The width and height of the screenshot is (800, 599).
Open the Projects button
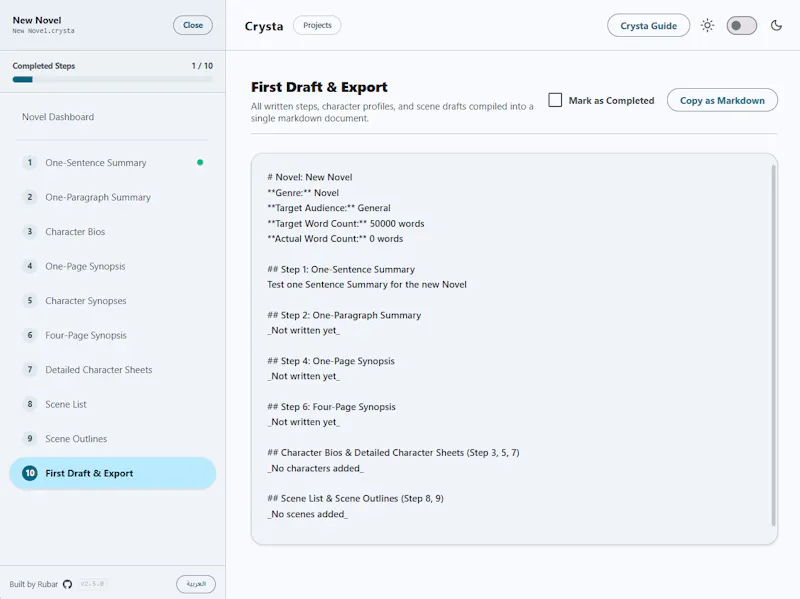click(x=317, y=25)
